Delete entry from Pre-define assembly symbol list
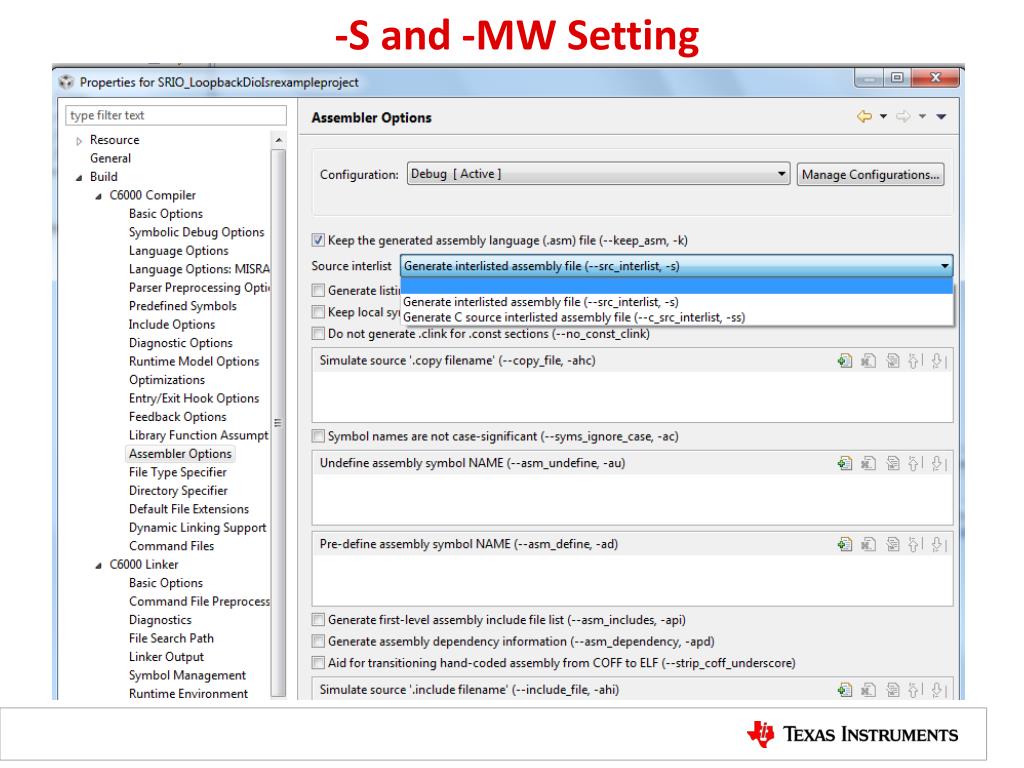 (x=868, y=544)
